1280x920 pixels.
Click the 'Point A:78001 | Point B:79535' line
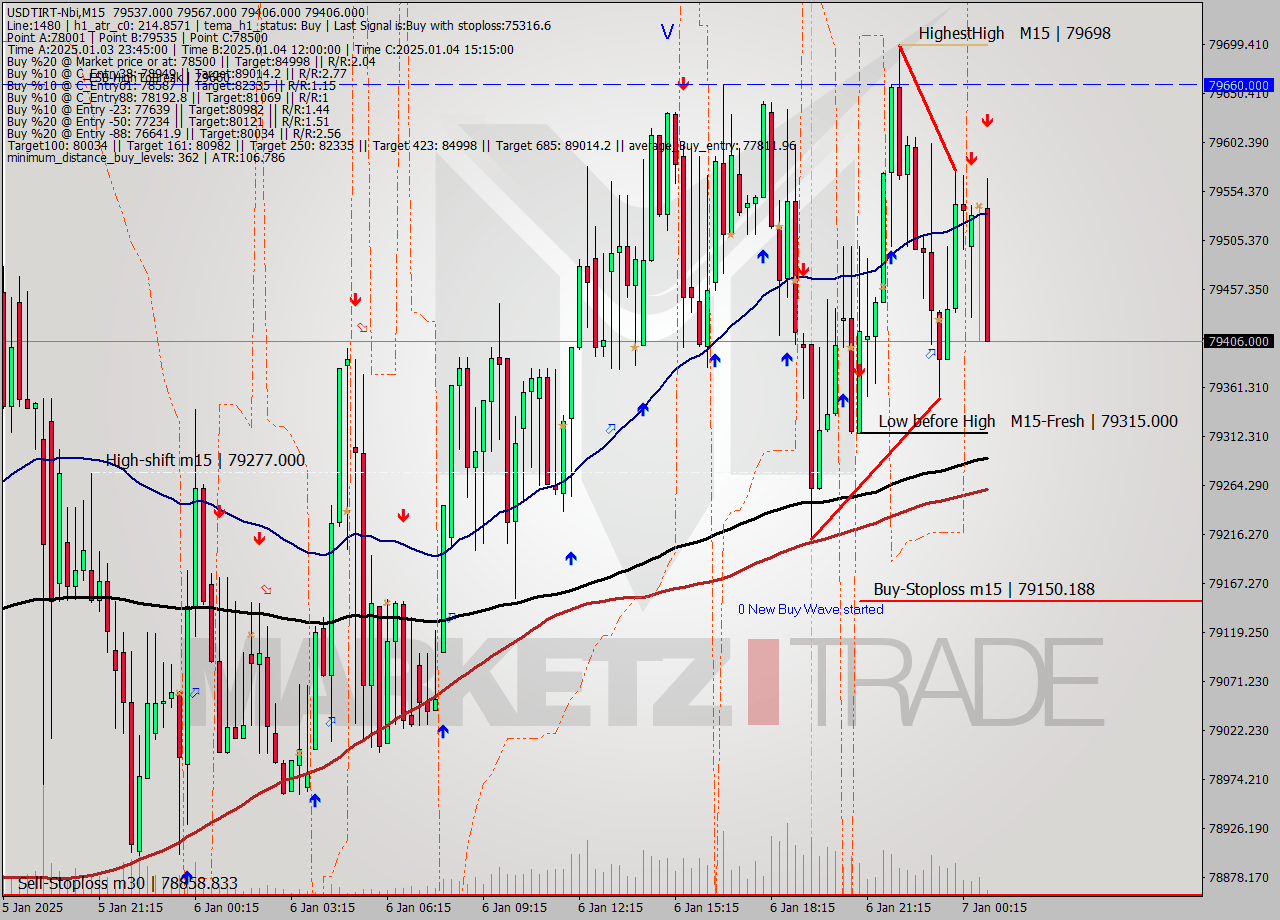click(x=137, y=37)
